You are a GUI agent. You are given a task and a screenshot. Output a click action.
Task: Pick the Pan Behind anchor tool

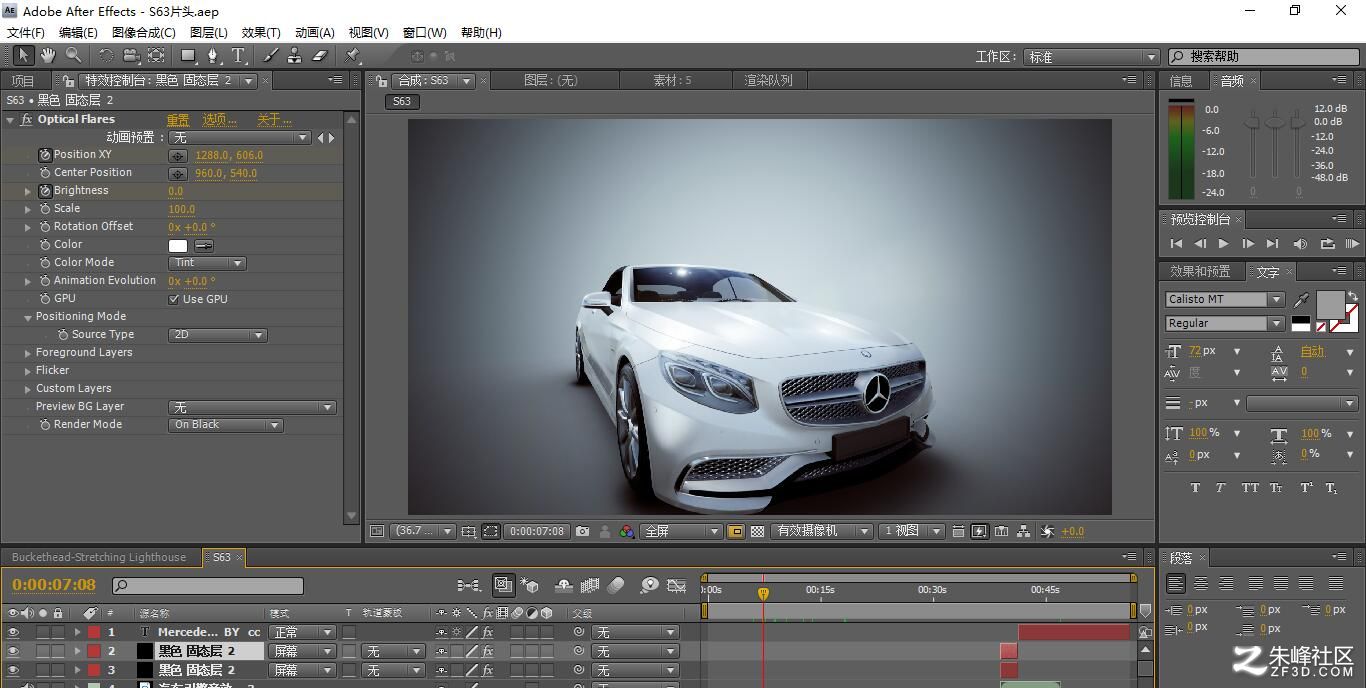[x=156, y=56]
